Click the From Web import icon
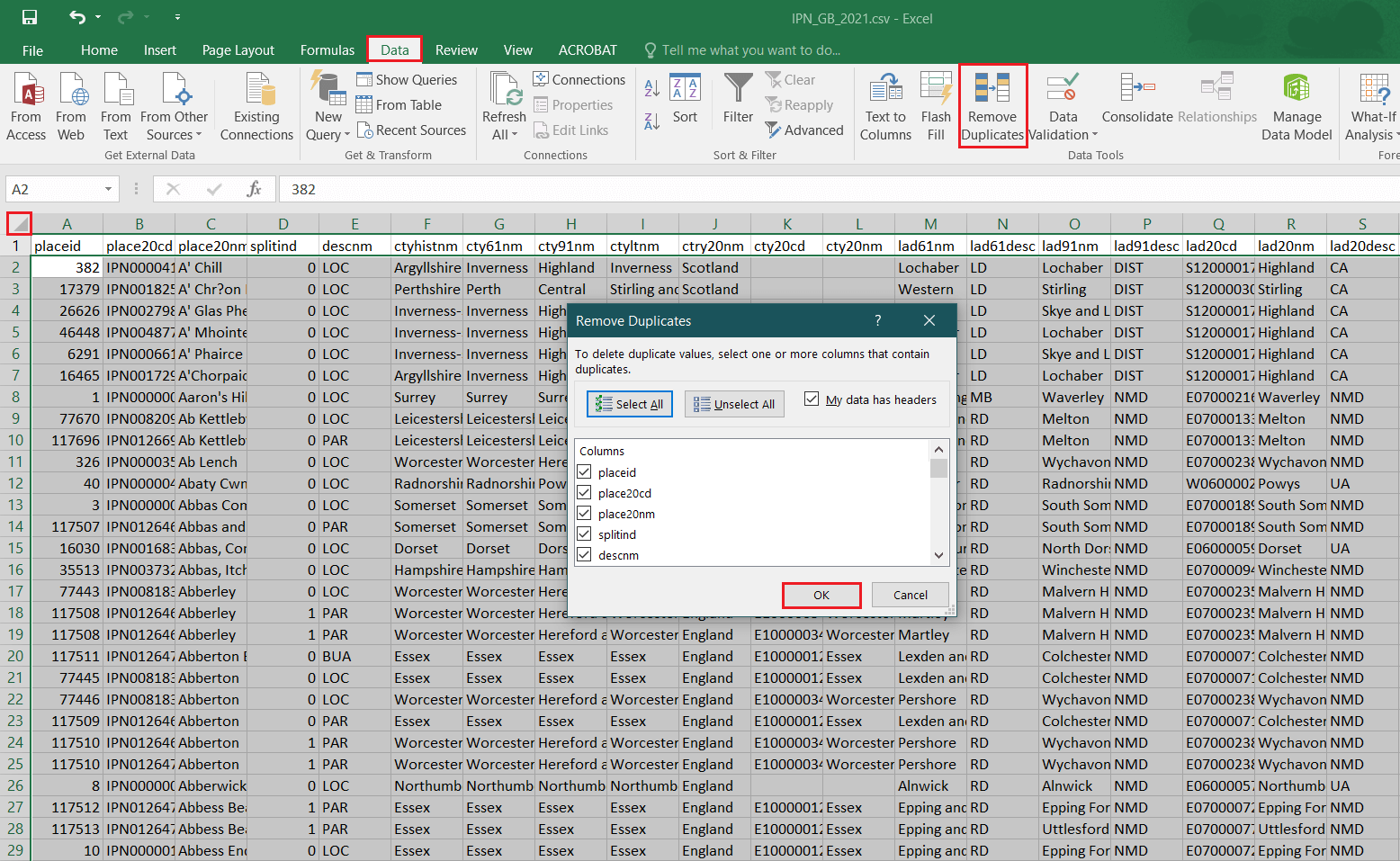This screenshot has width=1400, height=861. [71, 107]
